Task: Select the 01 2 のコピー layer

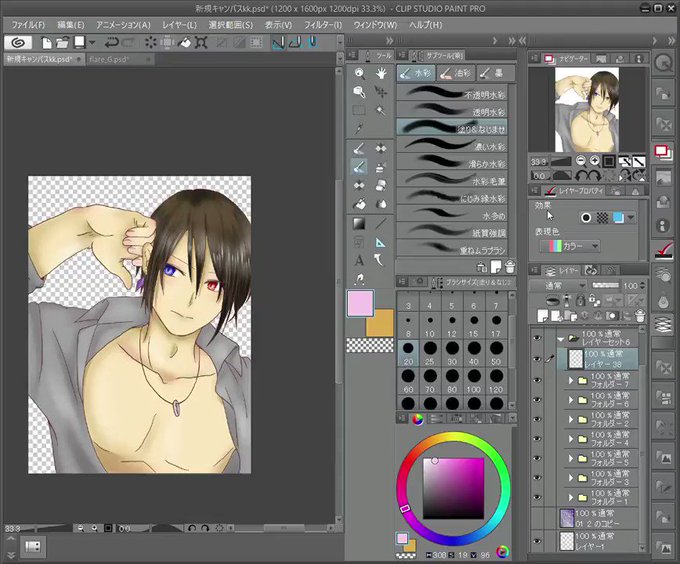Action: point(597,518)
